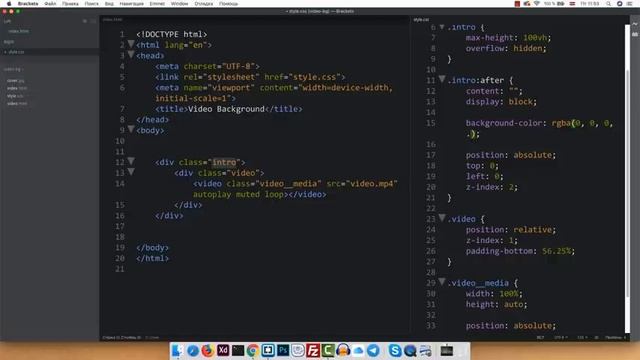Open the Файл menu
This screenshot has width=640, height=360.
[50, 4]
